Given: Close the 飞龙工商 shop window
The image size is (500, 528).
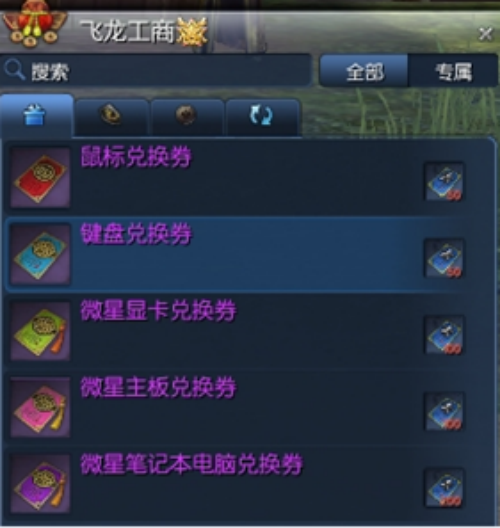Looking at the screenshot, I should (485, 34).
